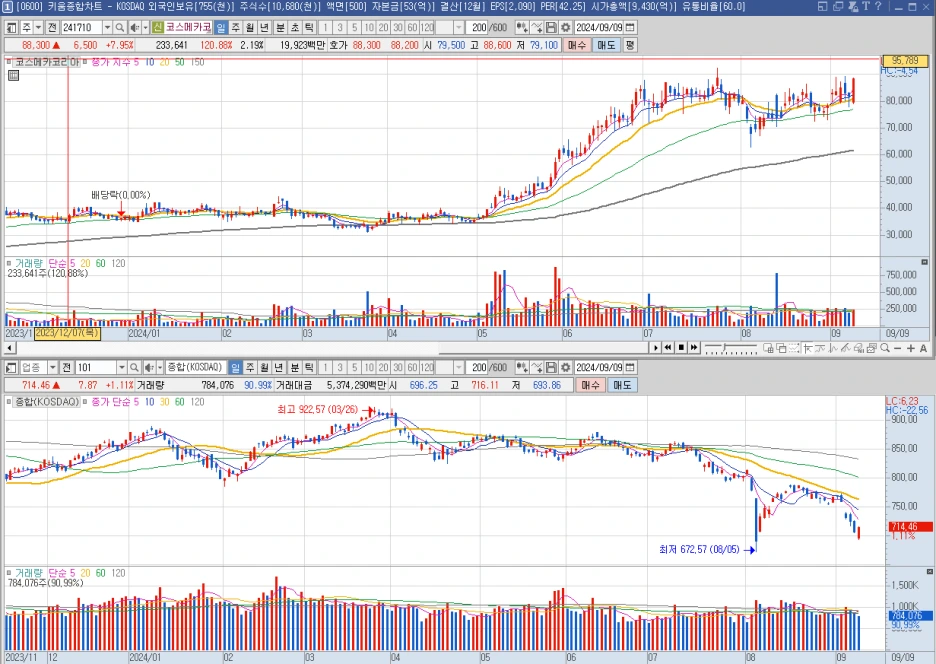Save the KOSDAQ chart with the disk icon

click(552, 367)
